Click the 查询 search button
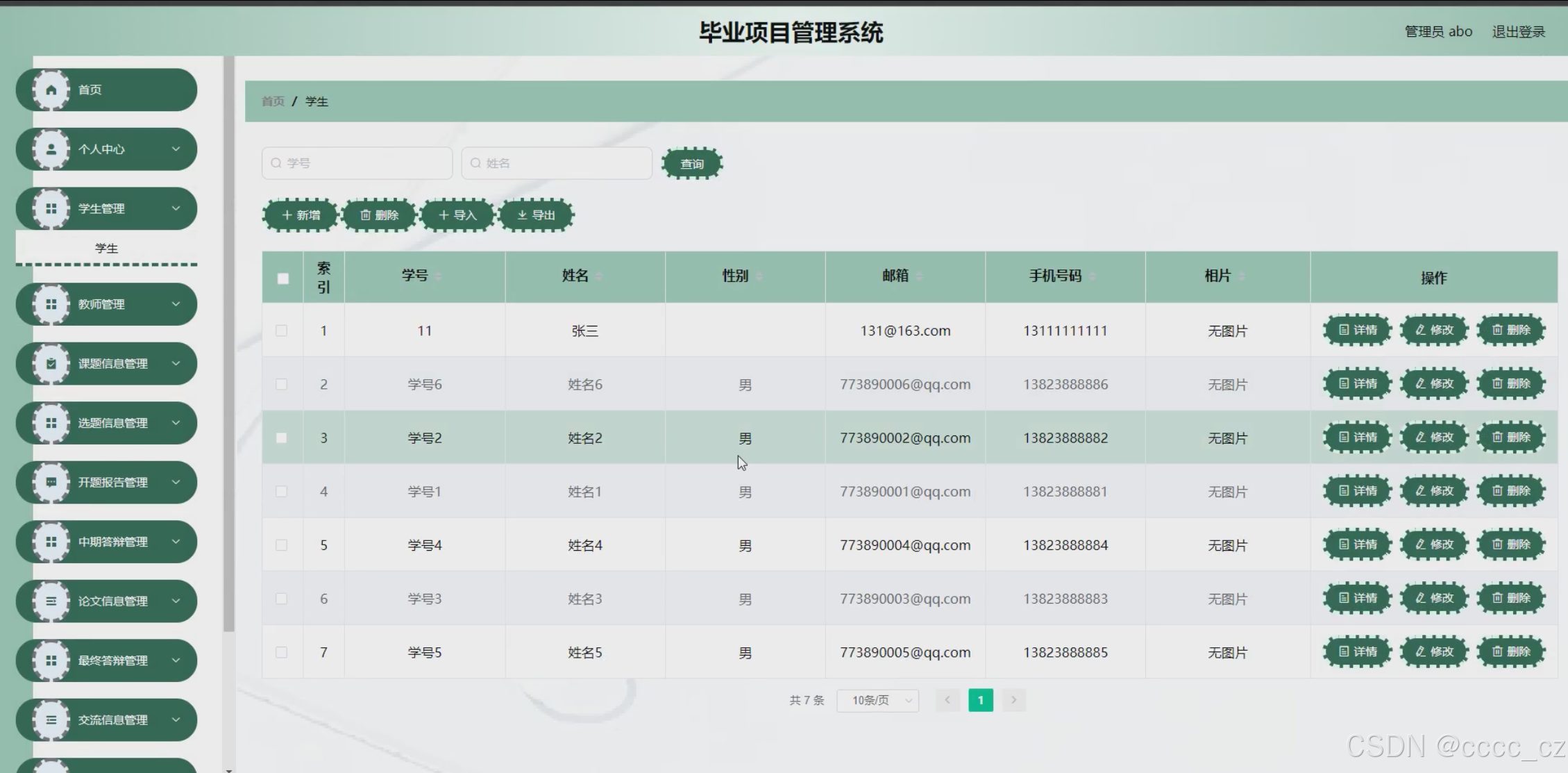 tap(692, 164)
